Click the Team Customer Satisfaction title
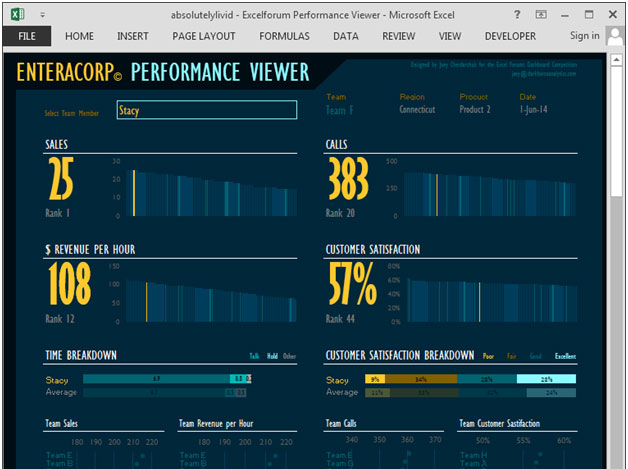 click(x=499, y=423)
